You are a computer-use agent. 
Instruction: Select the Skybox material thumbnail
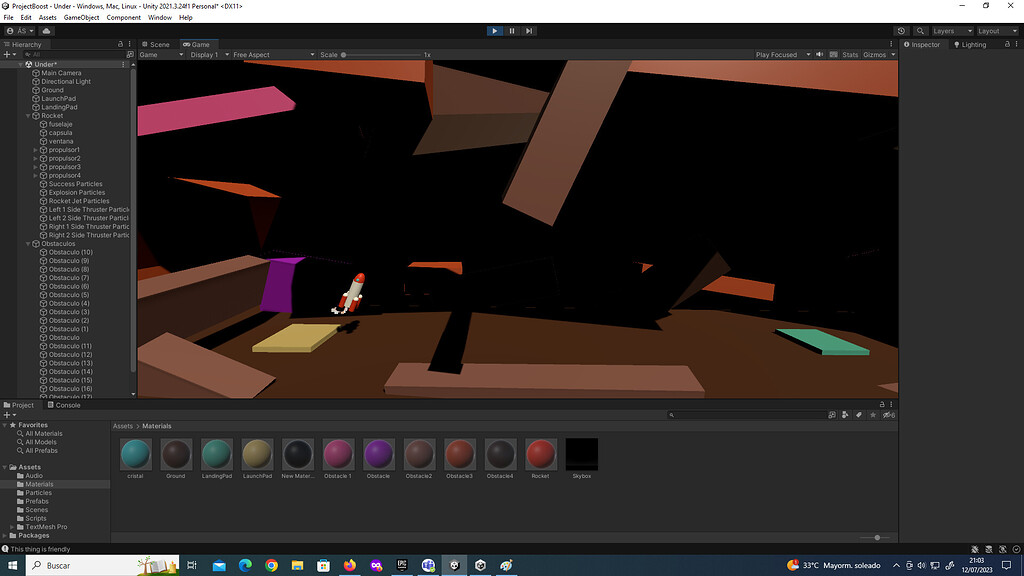pos(581,456)
